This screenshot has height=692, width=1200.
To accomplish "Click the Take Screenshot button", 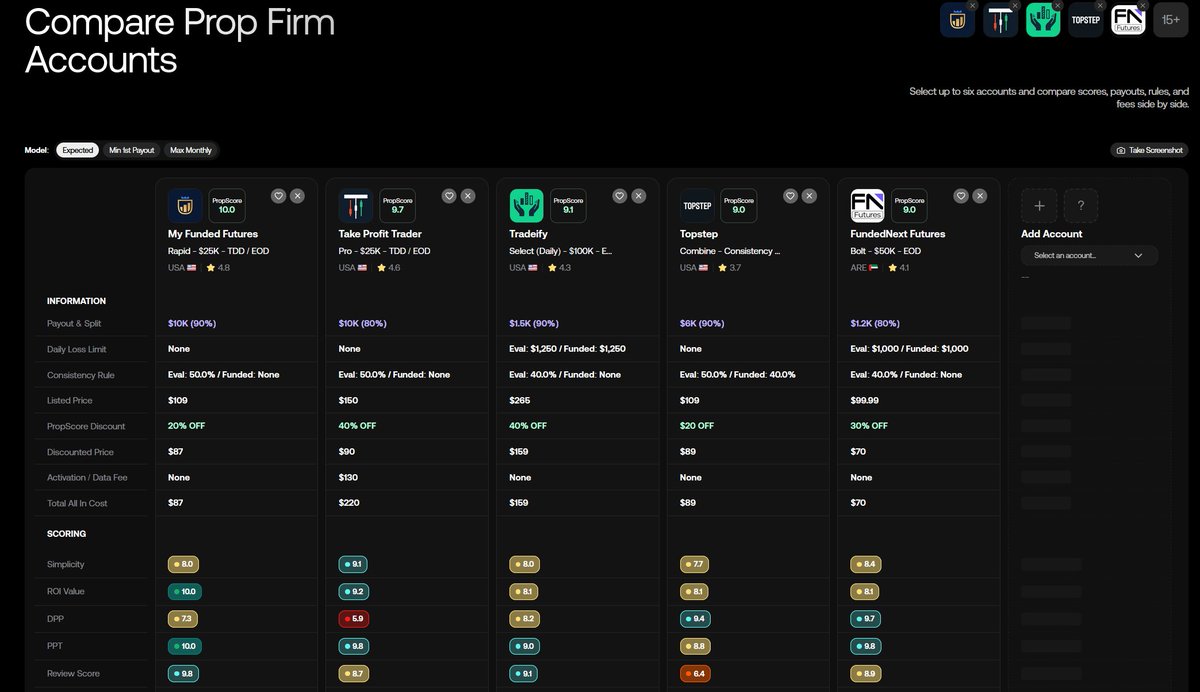I will click(x=1150, y=150).
